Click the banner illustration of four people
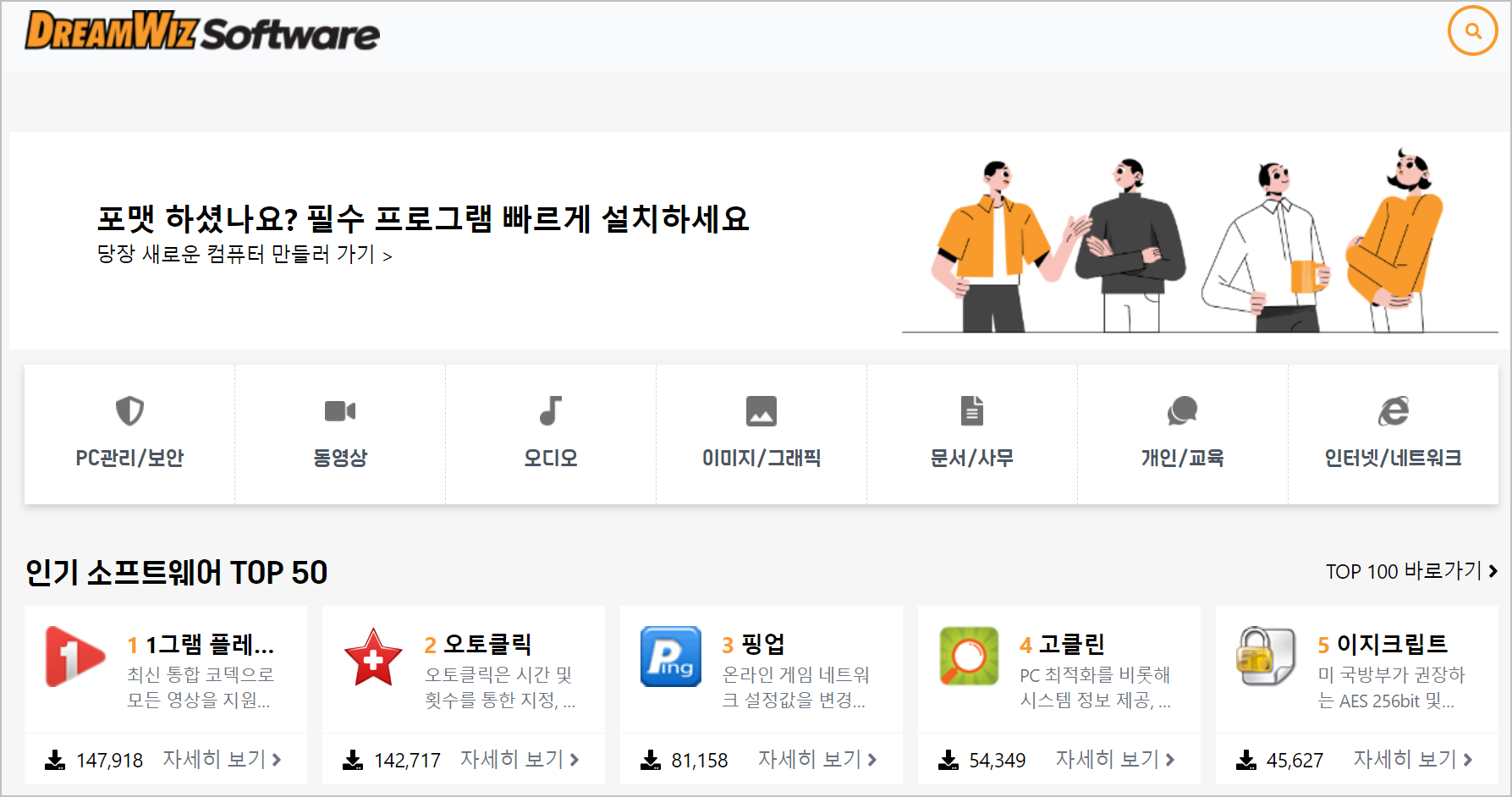Screen dimensions: 1512x797 click(1200, 240)
